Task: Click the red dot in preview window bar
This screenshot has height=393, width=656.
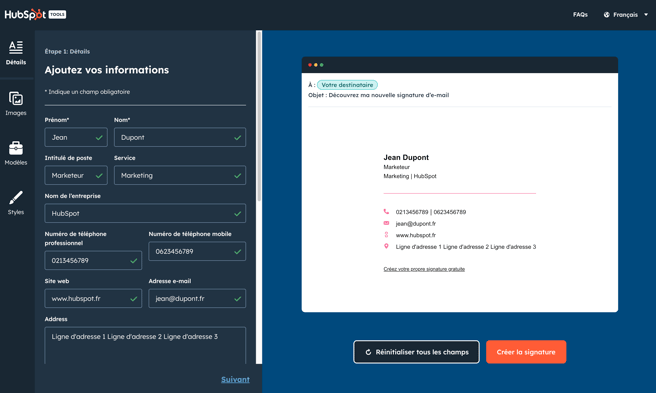Action: coord(310,65)
